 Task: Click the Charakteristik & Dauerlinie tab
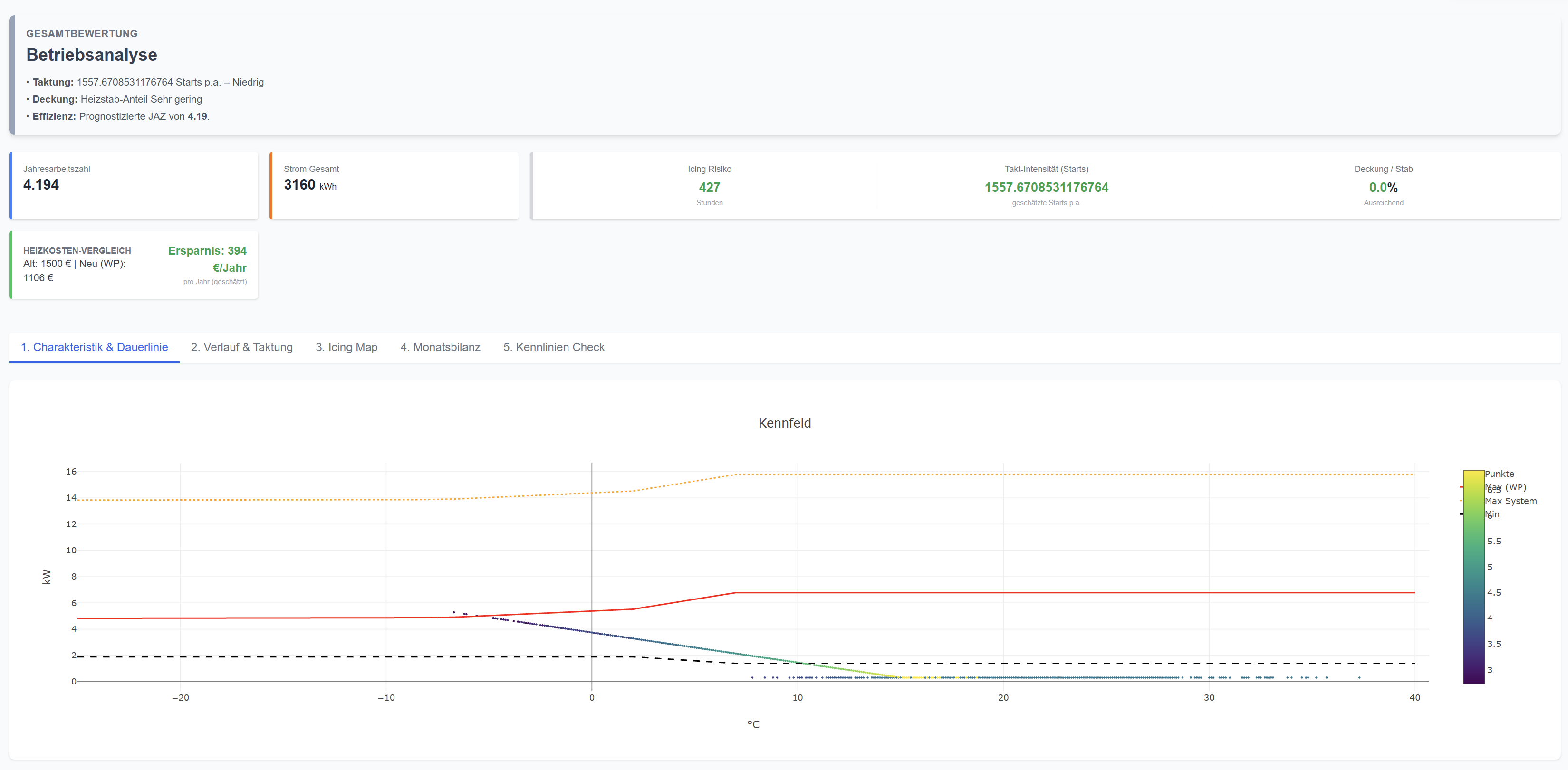(x=94, y=347)
